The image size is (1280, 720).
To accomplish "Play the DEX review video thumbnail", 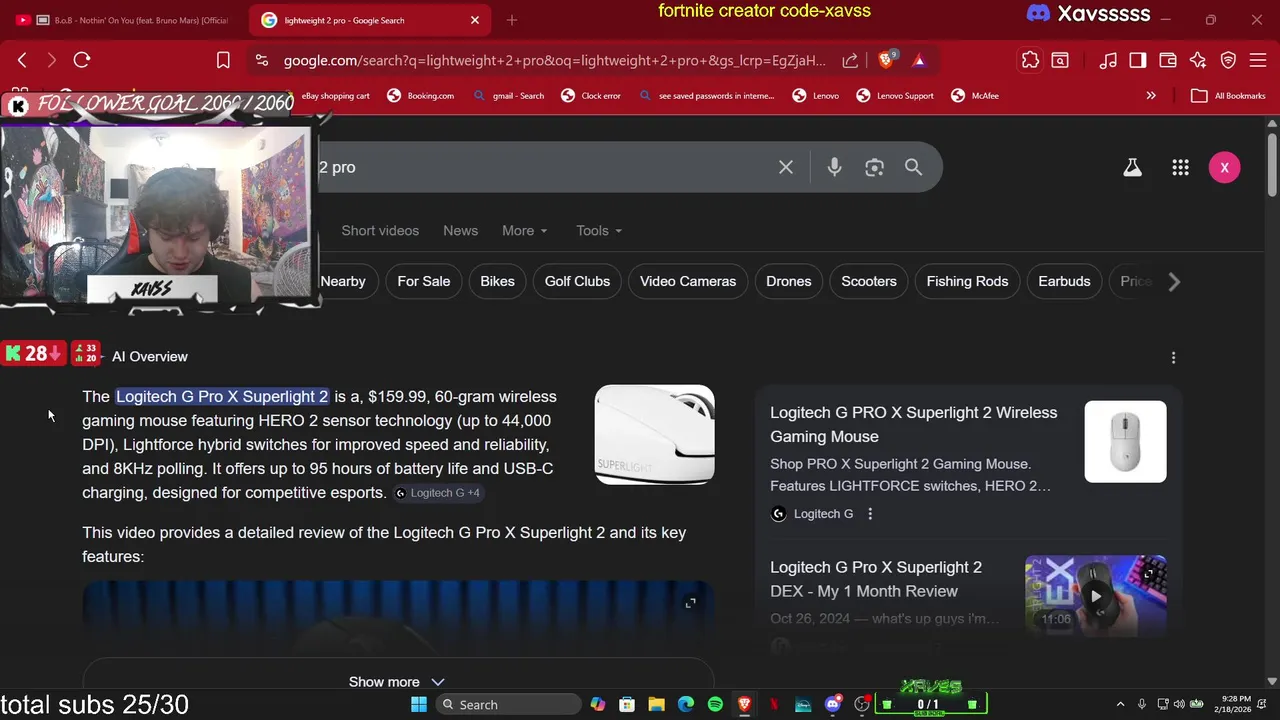I will [1095, 596].
